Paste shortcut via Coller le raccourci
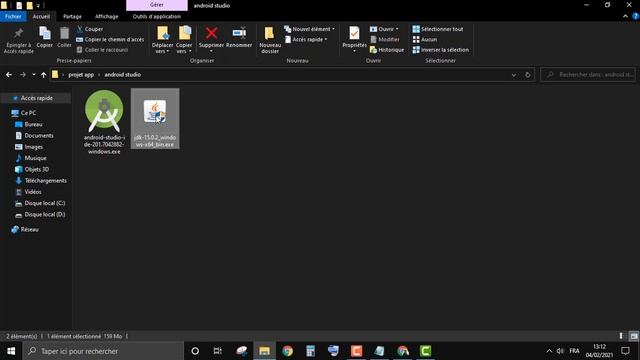Screen dimensions: 640x360 (102, 50)
